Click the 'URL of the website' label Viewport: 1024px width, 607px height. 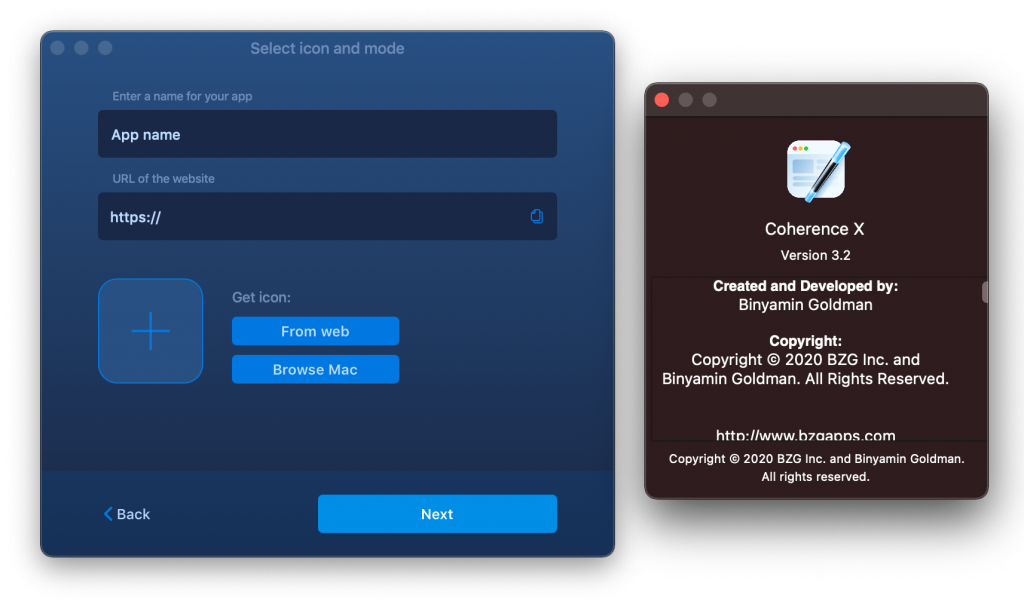pyautogui.click(x=163, y=178)
